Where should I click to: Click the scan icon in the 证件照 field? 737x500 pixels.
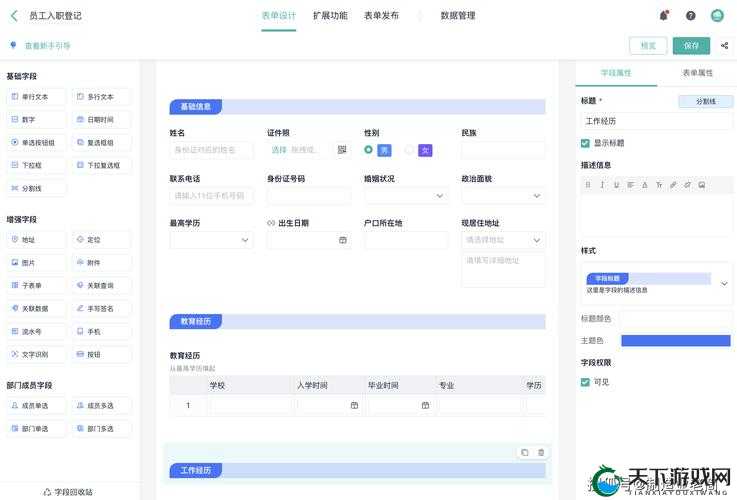[342, 149]
